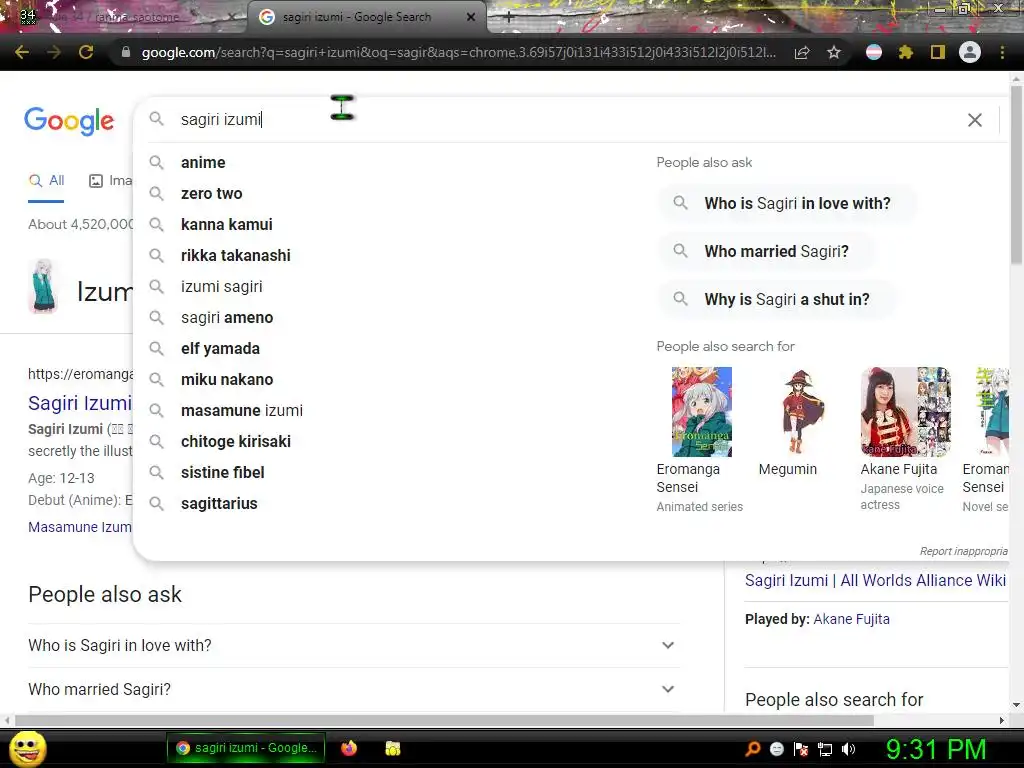Select the 'masamune izumi' suggestion
The image size is (1024, 768).
click(x=242, y=411)
